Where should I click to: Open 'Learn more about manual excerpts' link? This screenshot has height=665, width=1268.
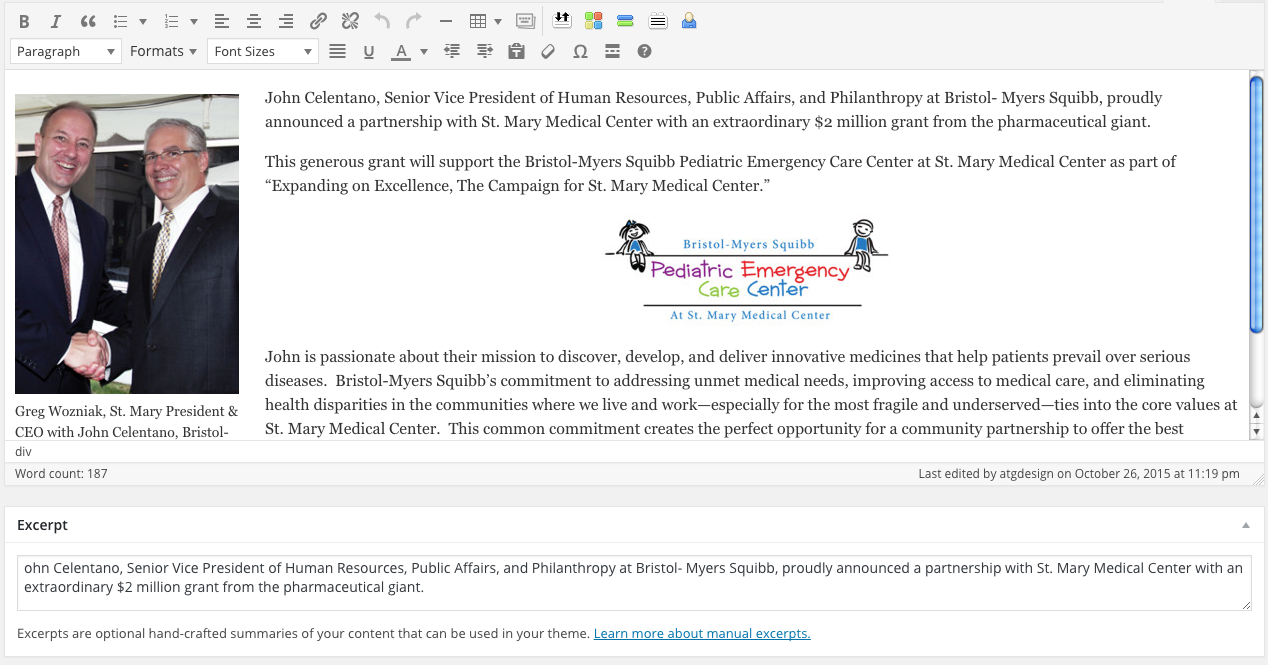pos(701,633)
